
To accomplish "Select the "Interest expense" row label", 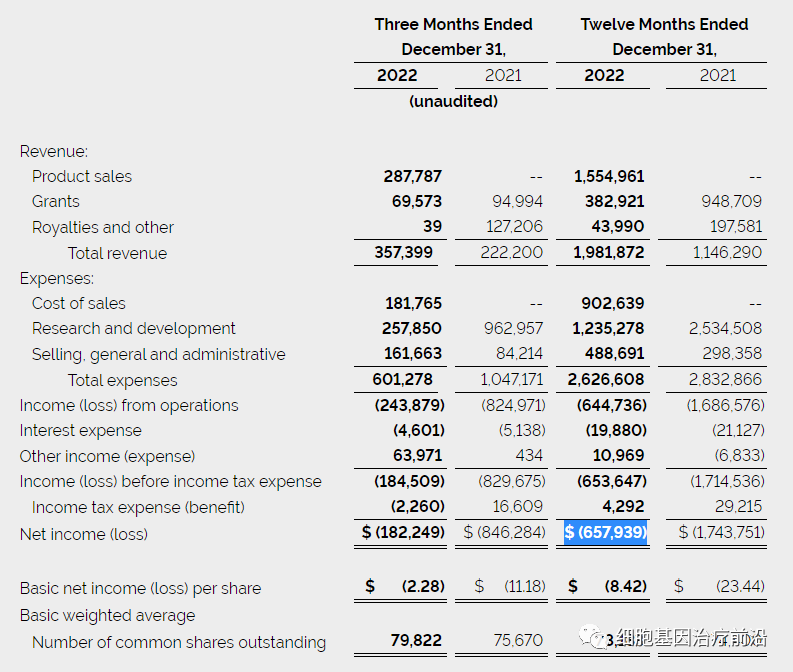I will click(x=80, y=431).
